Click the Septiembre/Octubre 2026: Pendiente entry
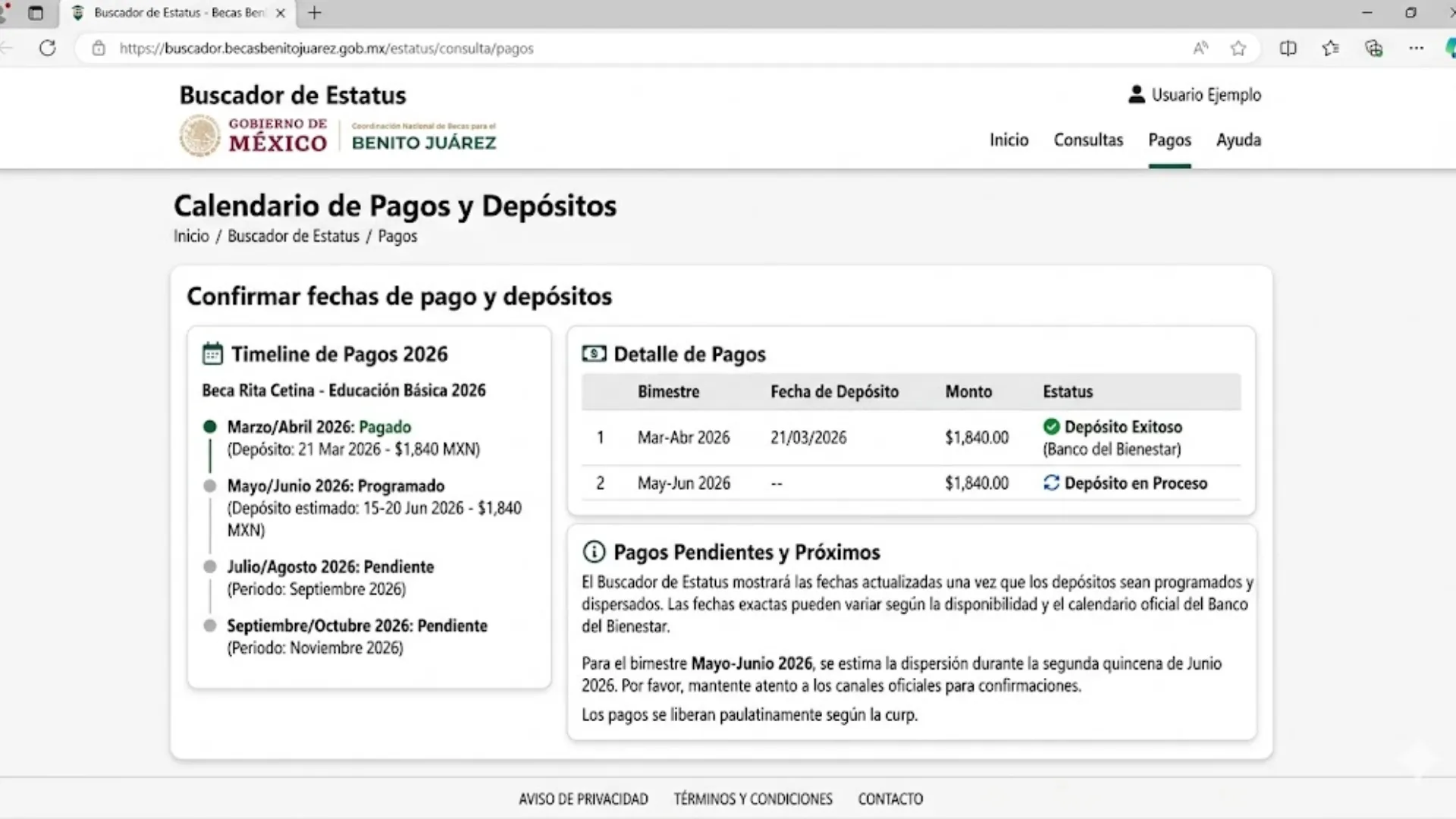 click(x=357, y=626)
